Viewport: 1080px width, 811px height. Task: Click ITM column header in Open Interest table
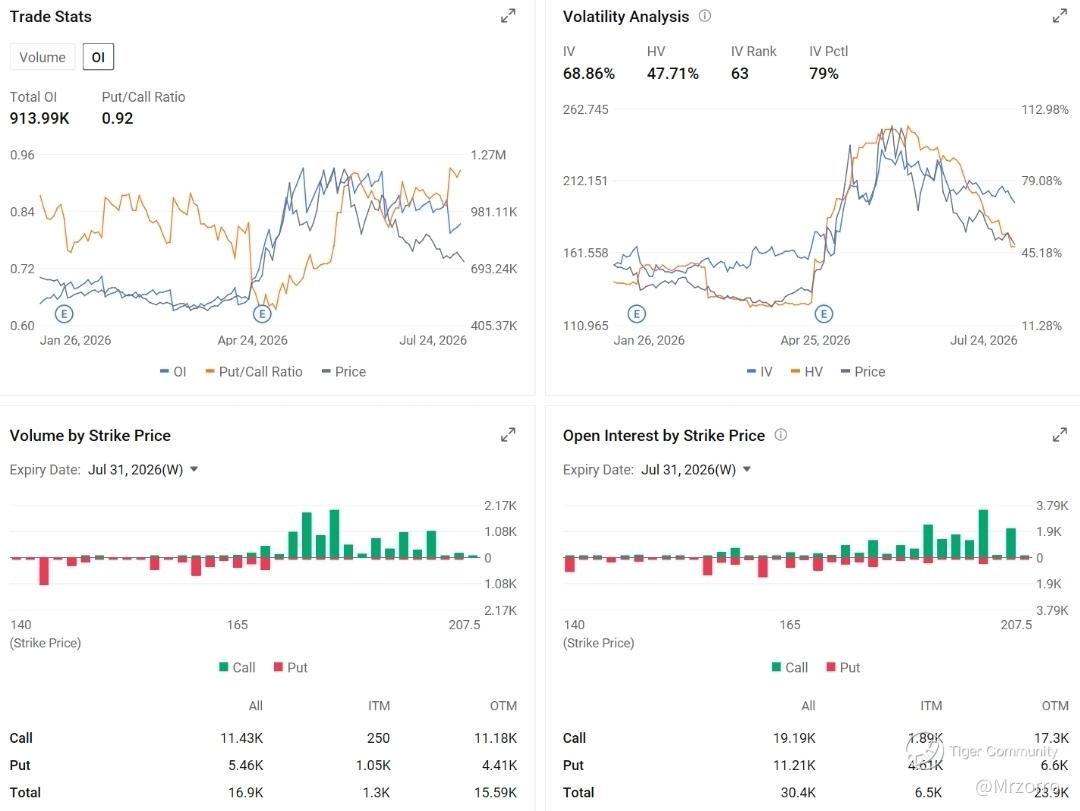931,706
